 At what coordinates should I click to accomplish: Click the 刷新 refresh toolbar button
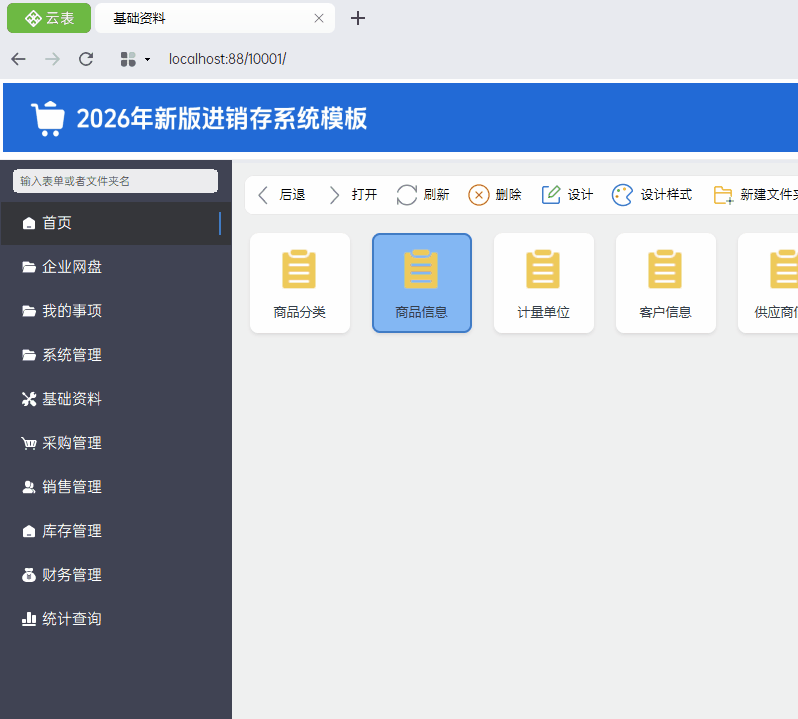tap(423, 195)
